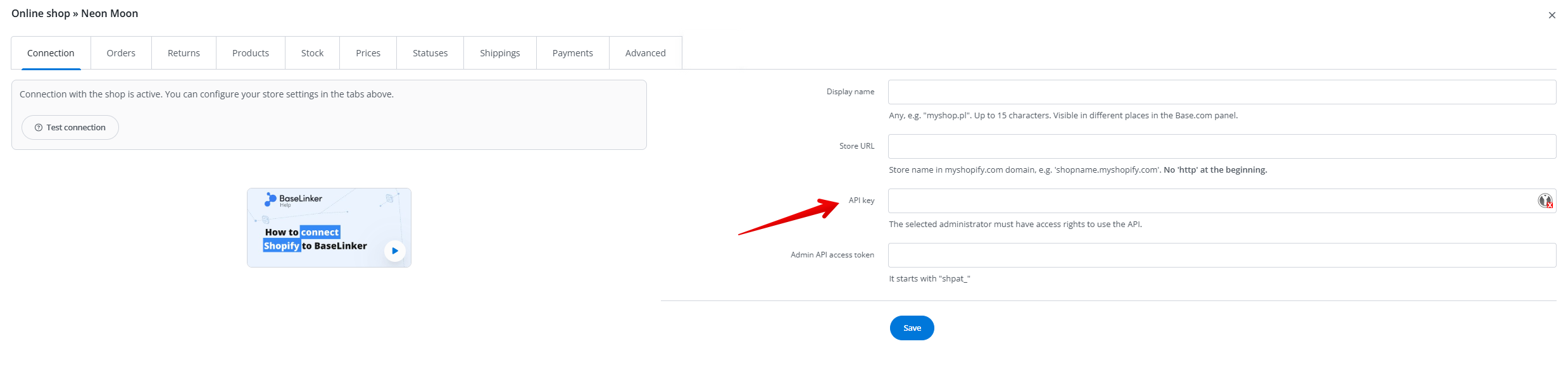Go to the Advanced tab

tap(645, 53)
